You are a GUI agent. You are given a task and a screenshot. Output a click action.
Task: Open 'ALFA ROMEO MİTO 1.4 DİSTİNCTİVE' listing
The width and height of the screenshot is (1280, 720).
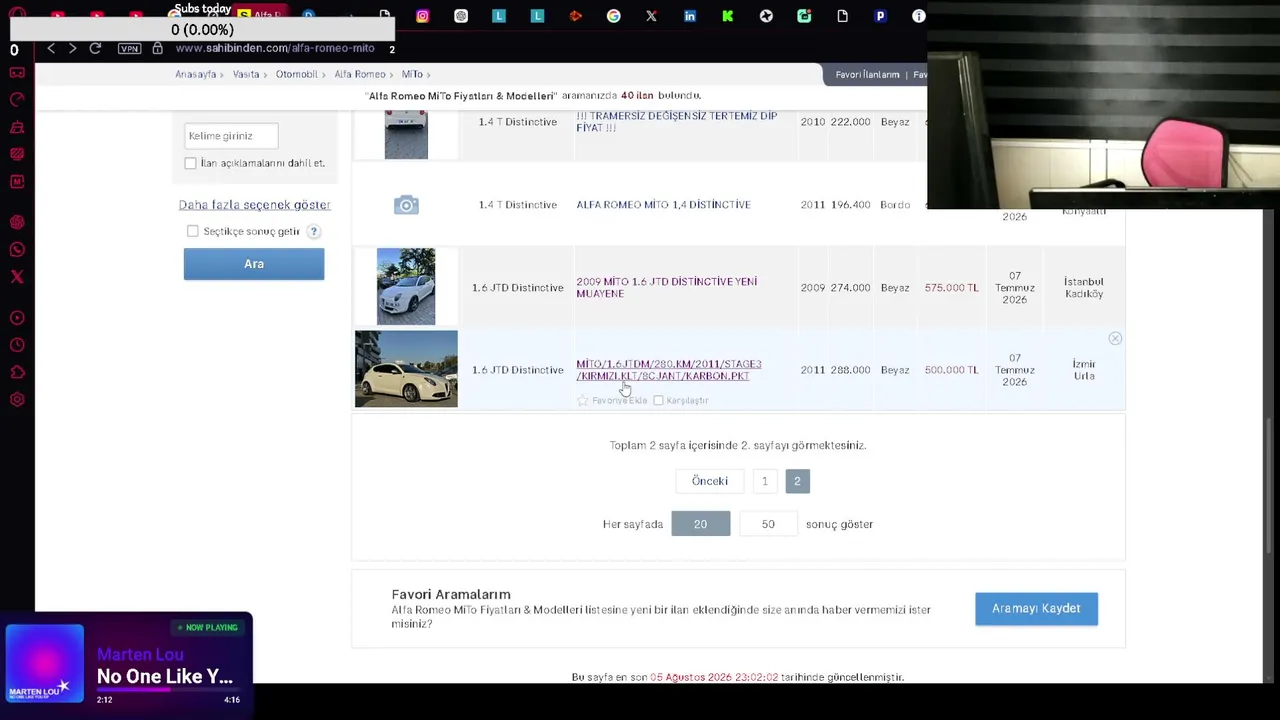663,205
